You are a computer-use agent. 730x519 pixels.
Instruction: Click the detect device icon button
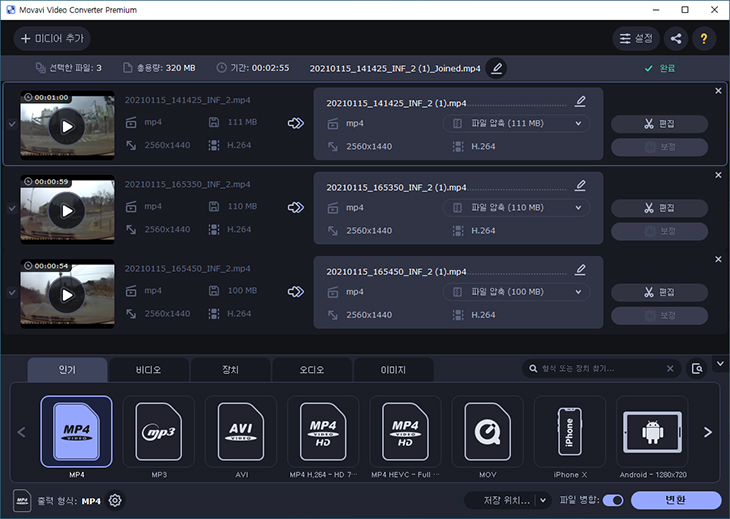pyautogui.click(x=697, y=369)
